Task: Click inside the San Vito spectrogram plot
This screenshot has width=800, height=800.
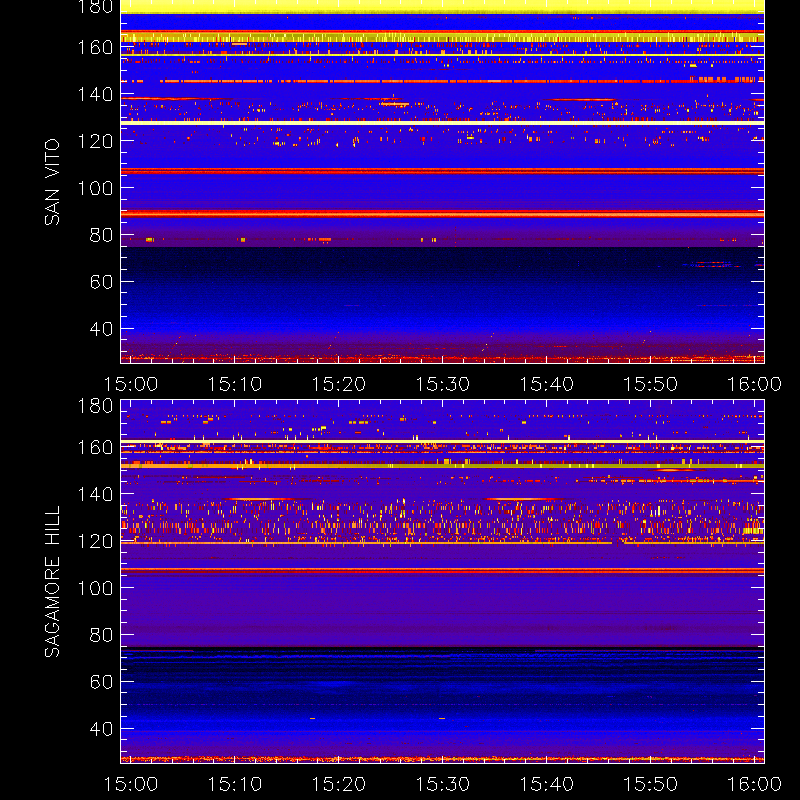Action: tap(442, 182)
